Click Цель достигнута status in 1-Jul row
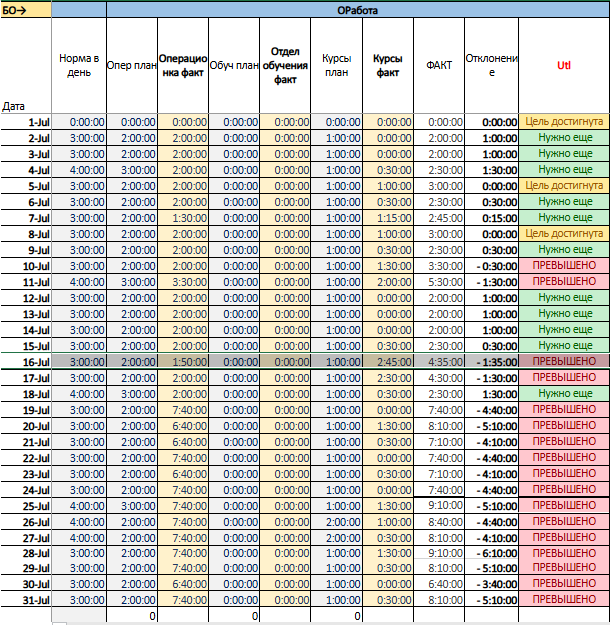610x625 pixels. pos(564,122)
